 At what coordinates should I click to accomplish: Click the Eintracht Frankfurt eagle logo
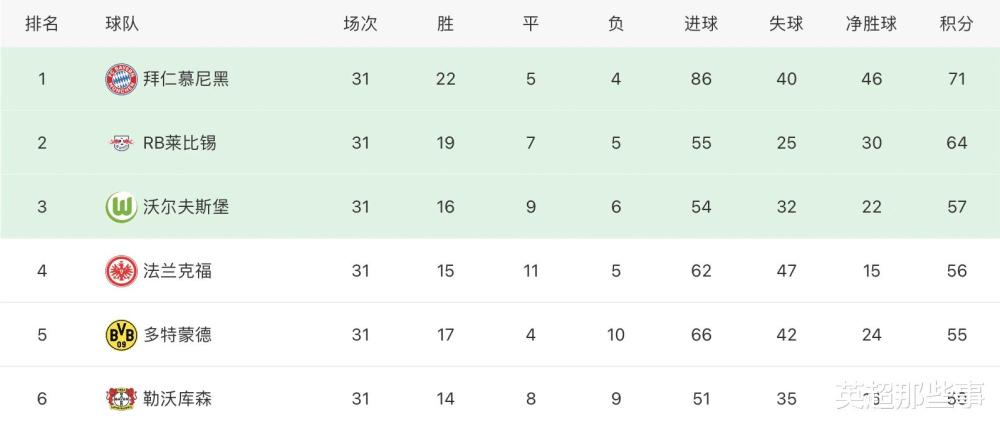pos(121,271)
